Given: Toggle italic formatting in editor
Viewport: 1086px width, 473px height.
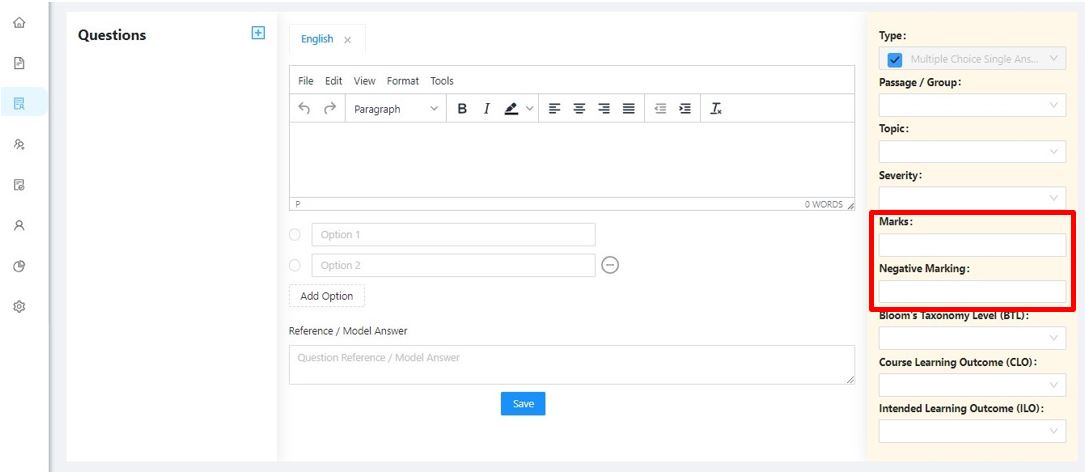Looking at the screenshot, I should point(486,109).
